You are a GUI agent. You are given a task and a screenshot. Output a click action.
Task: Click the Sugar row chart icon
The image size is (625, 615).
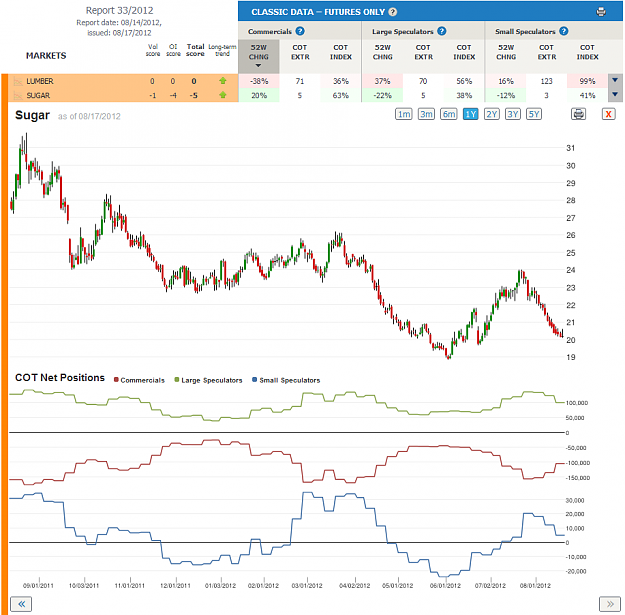(18, 96)
